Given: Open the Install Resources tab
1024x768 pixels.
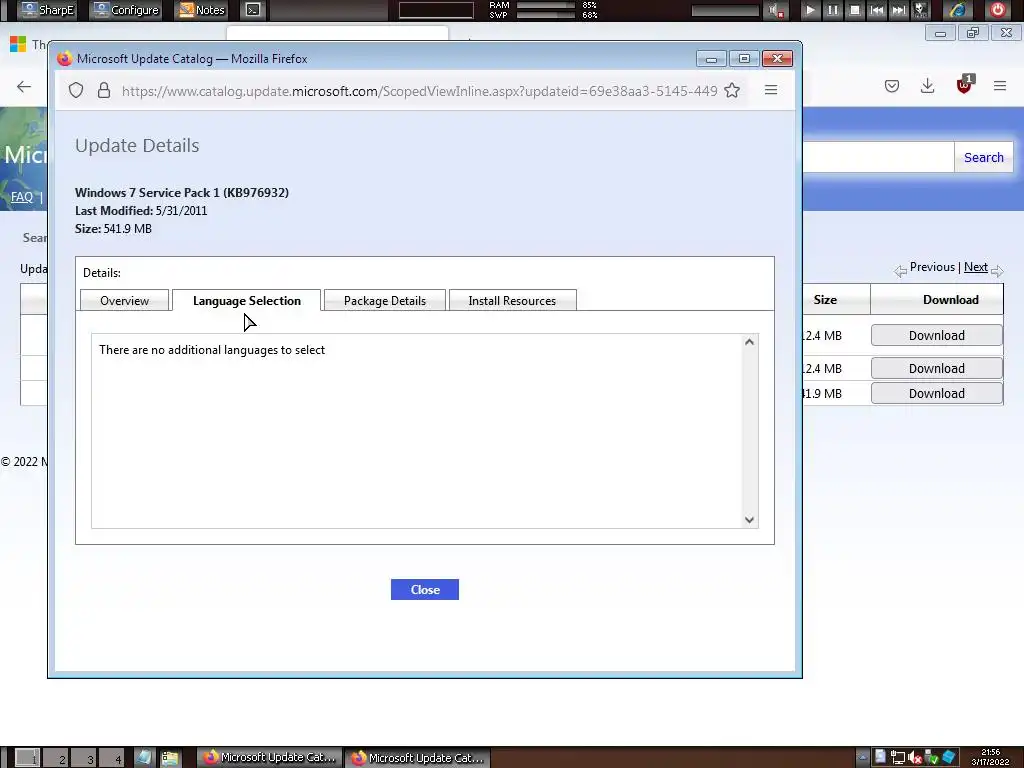Looking at the screenshot, I should tap(512, 300).
